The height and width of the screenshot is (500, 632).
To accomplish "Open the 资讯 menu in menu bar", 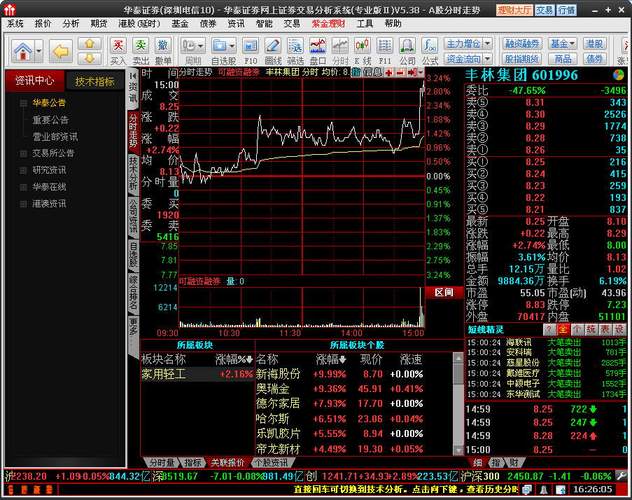I will (x=235, y=23).
